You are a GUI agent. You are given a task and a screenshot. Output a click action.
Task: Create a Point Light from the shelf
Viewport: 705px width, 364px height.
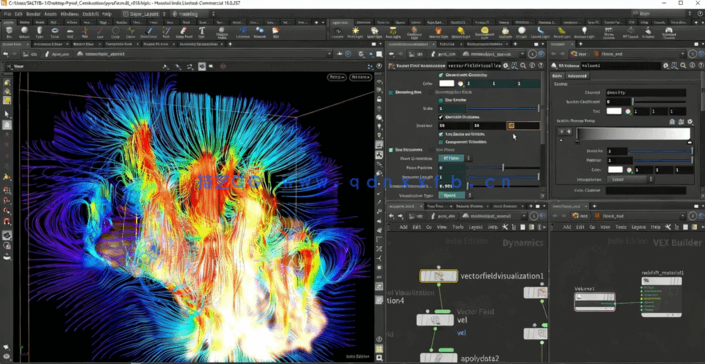[x=355, y=32]
